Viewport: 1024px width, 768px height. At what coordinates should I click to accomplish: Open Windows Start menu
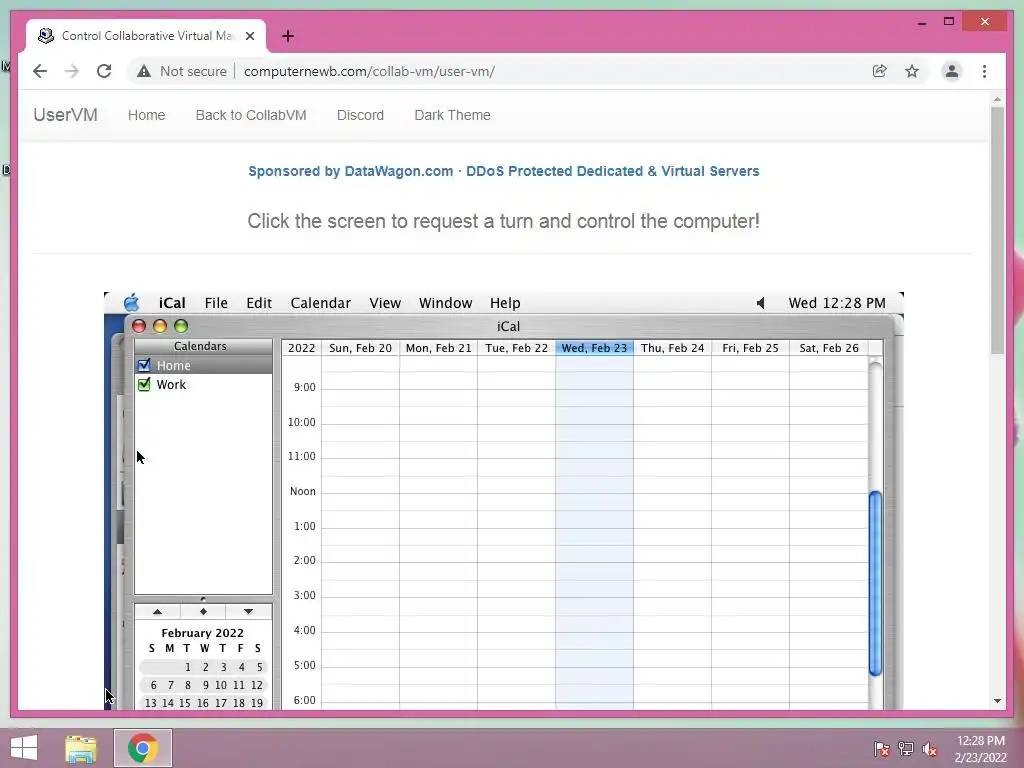pos(24,748)
